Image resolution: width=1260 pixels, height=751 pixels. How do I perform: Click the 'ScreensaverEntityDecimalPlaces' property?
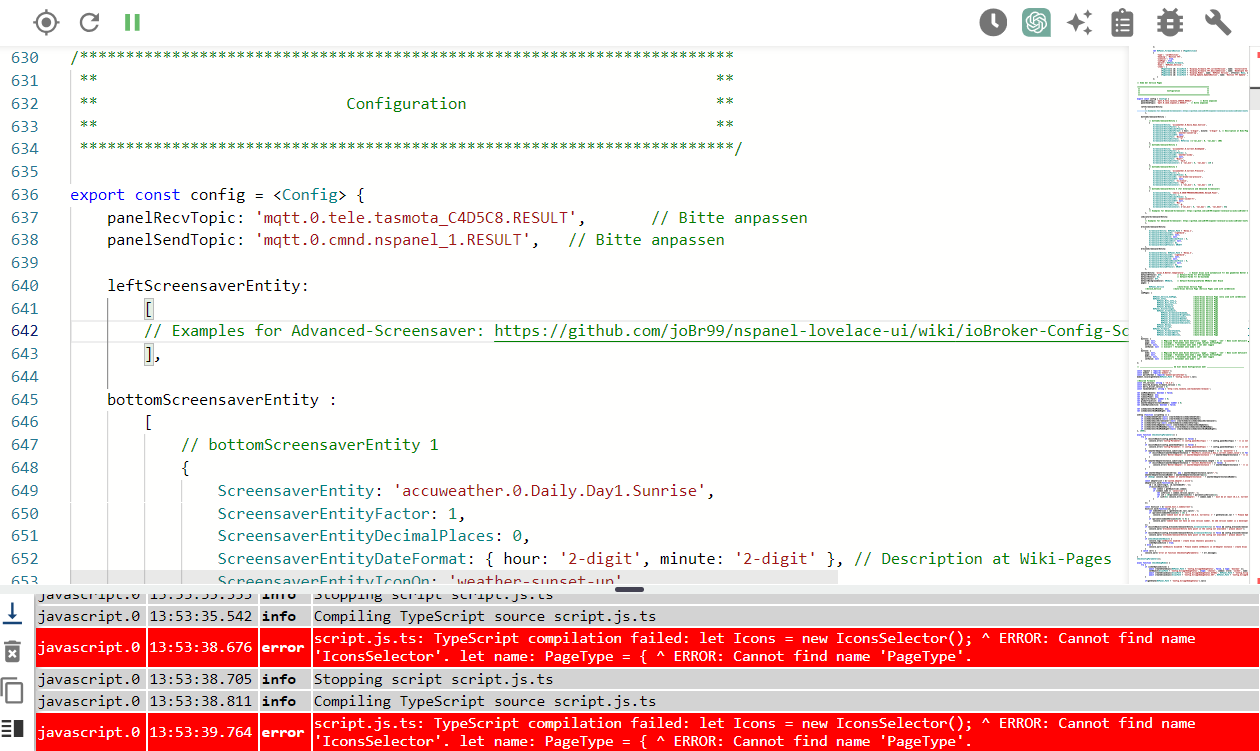coord(356,536)
